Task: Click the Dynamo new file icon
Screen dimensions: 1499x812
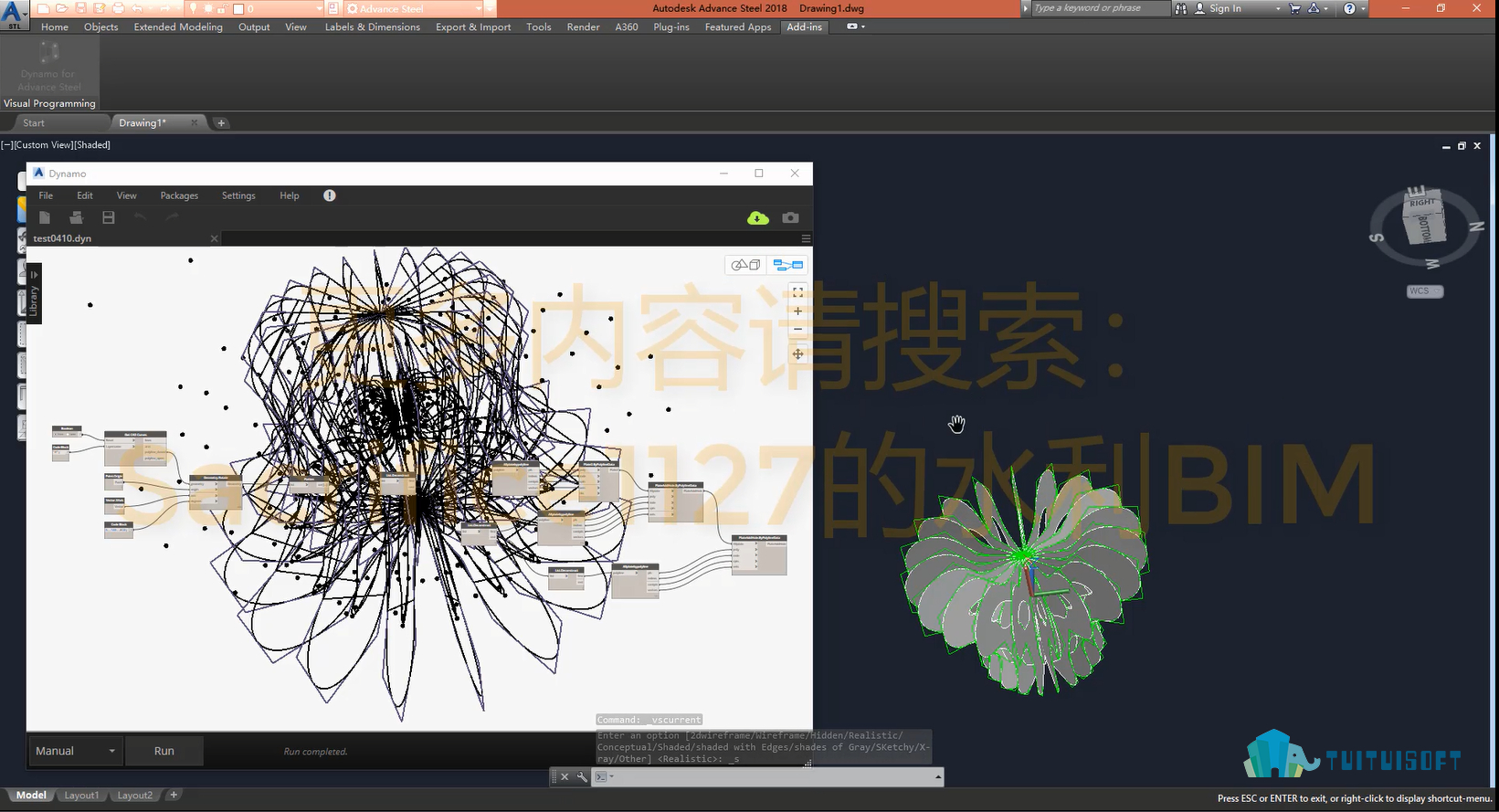Action: pyautogui.click(x=45, y=217)
